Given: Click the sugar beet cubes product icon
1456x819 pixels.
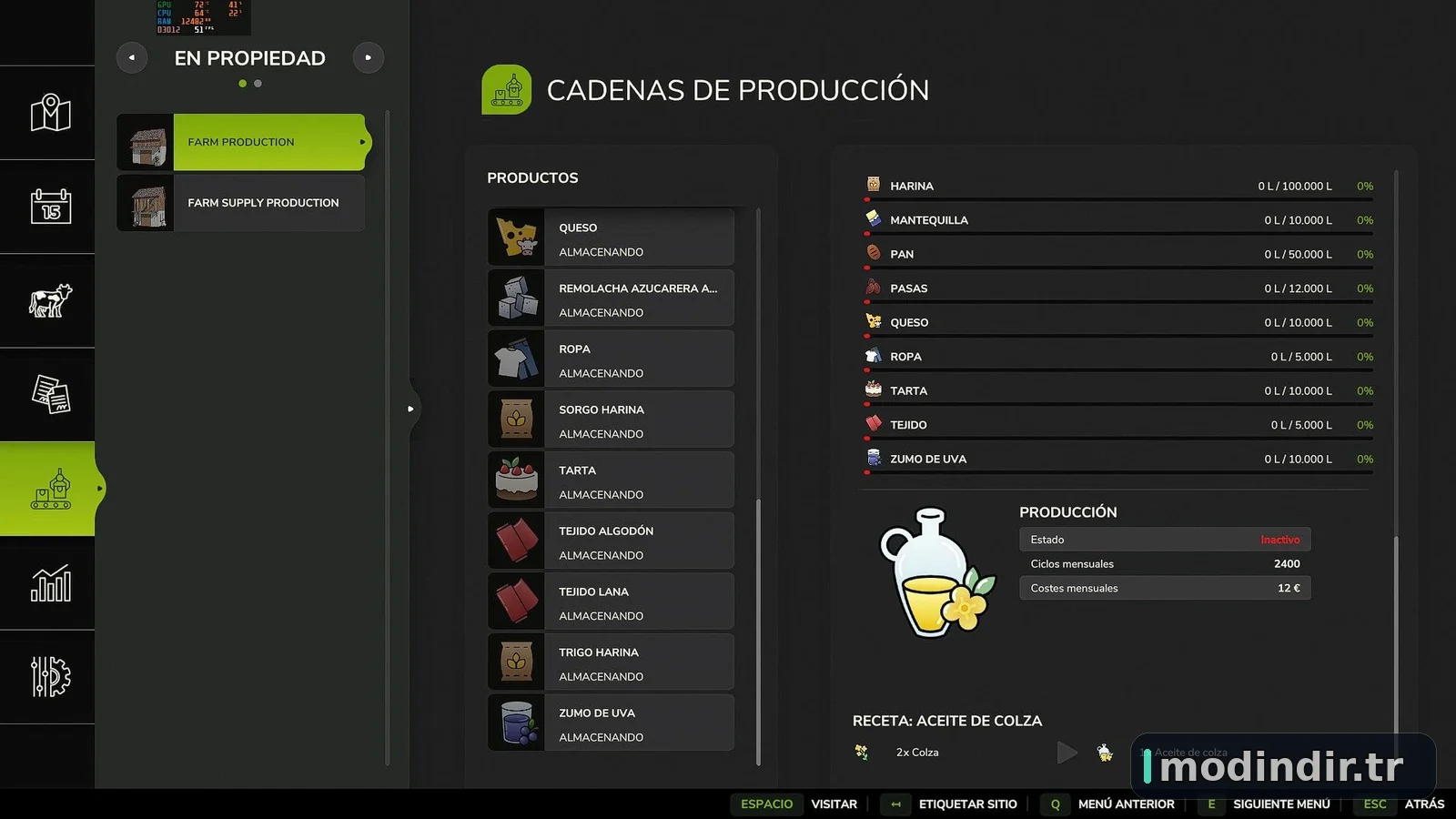Looking at the screenshot, I should [x=516, y=298].
